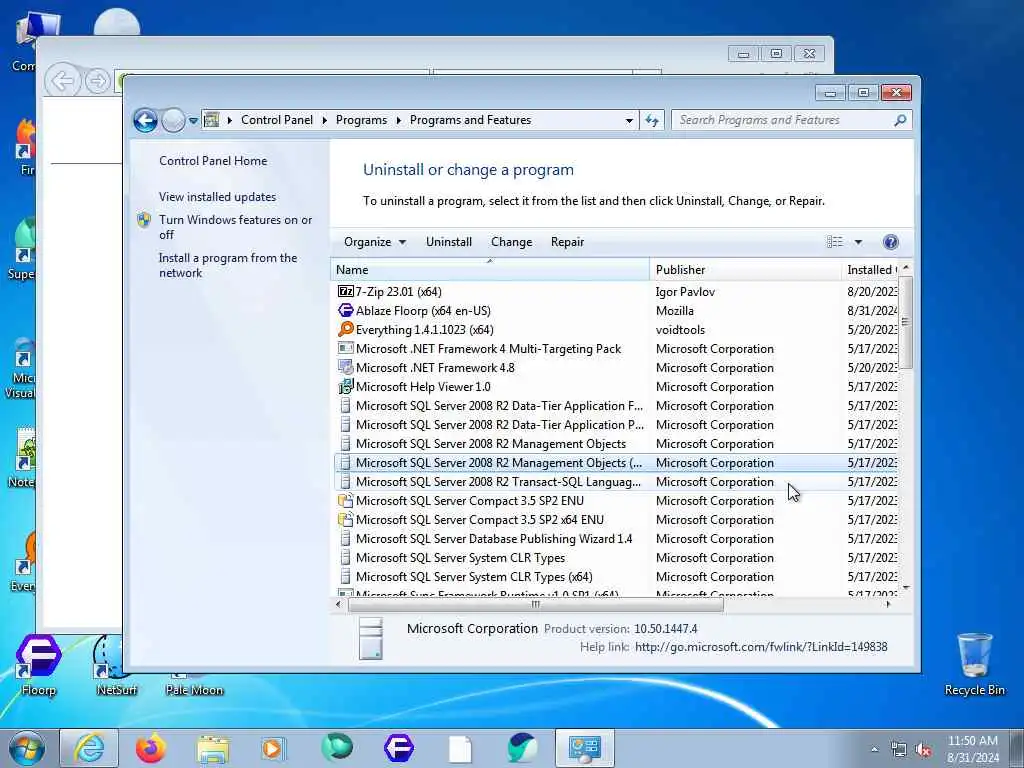Sort by the Name column header
The height and width of the screenshot is (768, 1024).
(490, 270)
